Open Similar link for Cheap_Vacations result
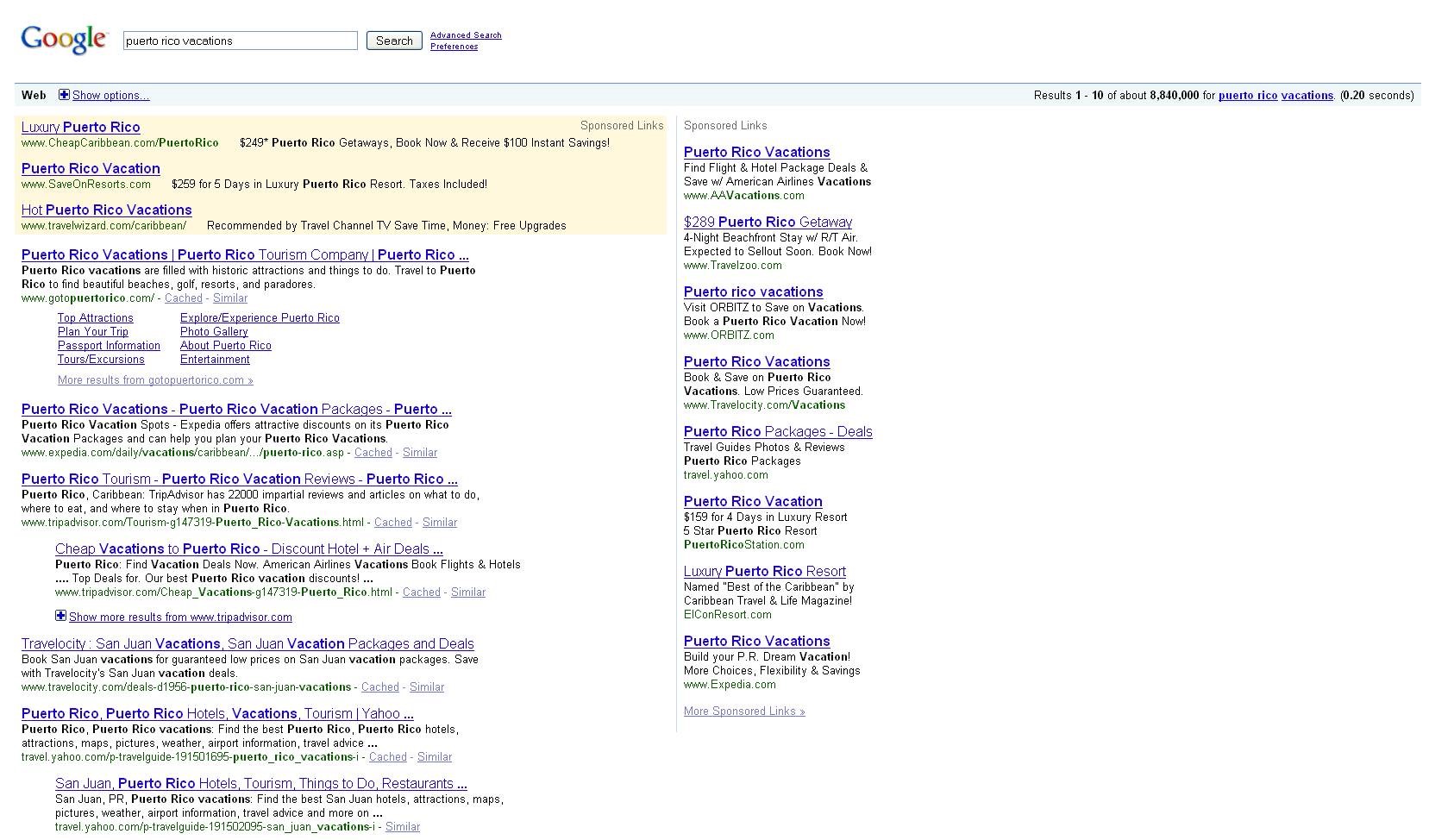This screenshot has height=840, width=1429. pyautogui.click(x=468, y=592)
